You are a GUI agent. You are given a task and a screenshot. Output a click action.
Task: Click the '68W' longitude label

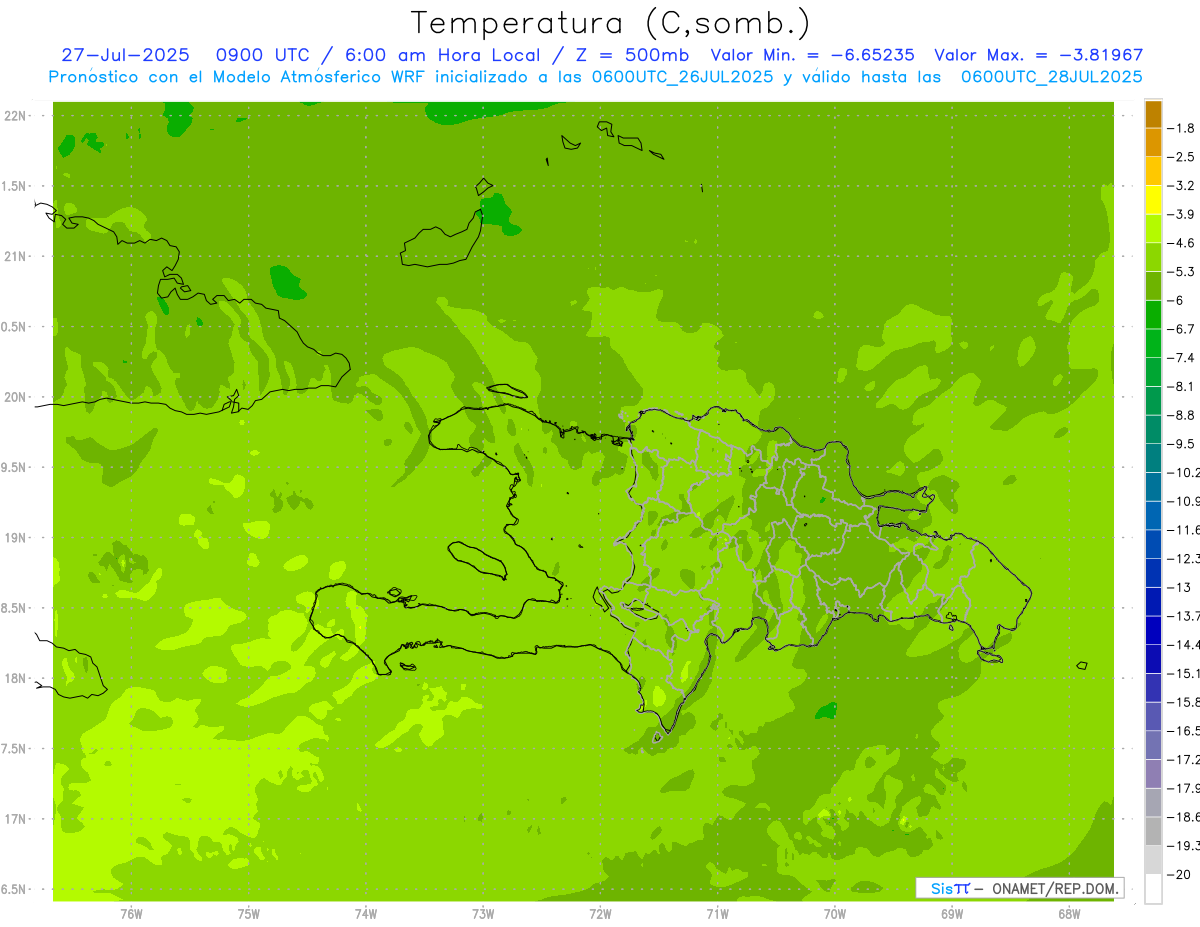(x=1069, y=914)
